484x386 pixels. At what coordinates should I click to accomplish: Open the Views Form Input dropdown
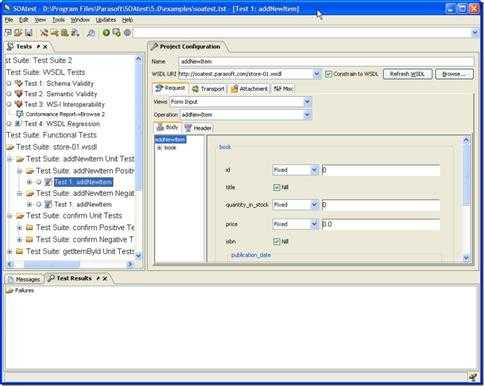click(x=307, y=102)
